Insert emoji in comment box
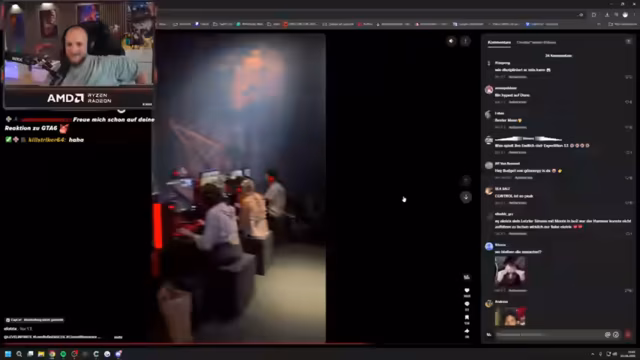 tap(616, 335)
